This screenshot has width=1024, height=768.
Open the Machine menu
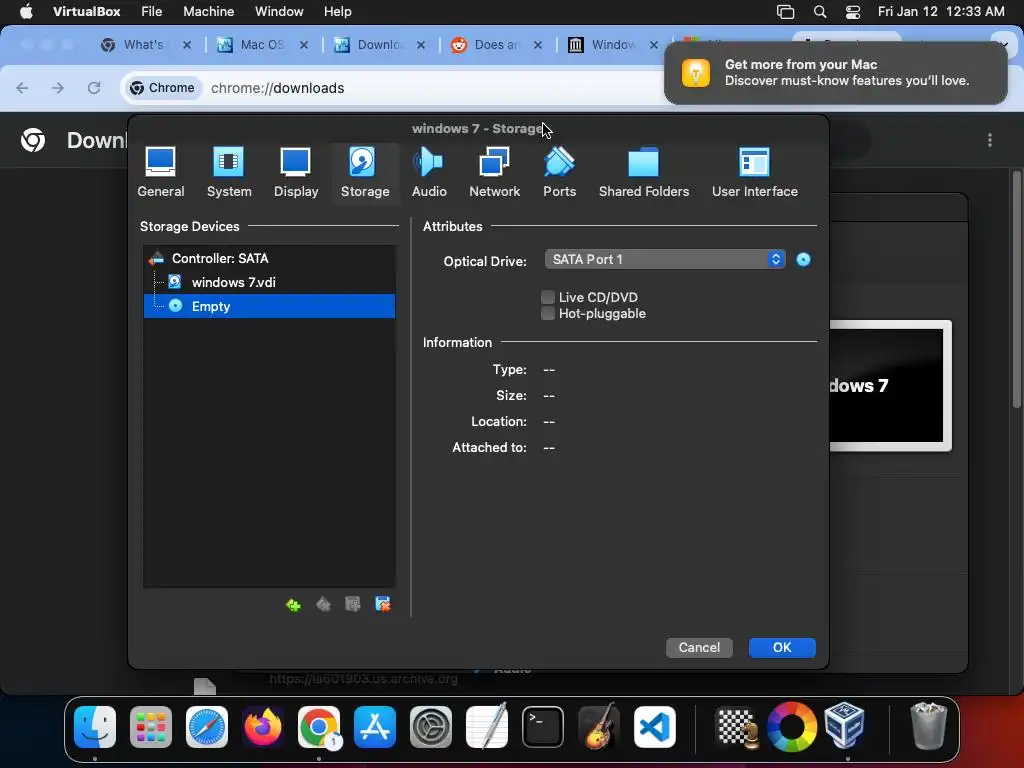tap(208, 12)
